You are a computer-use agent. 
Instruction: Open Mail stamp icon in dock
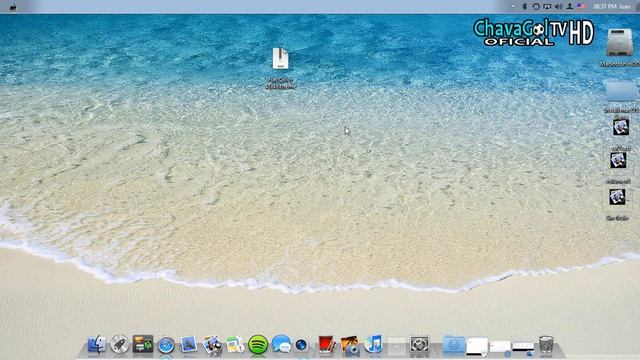pos(189,344)
